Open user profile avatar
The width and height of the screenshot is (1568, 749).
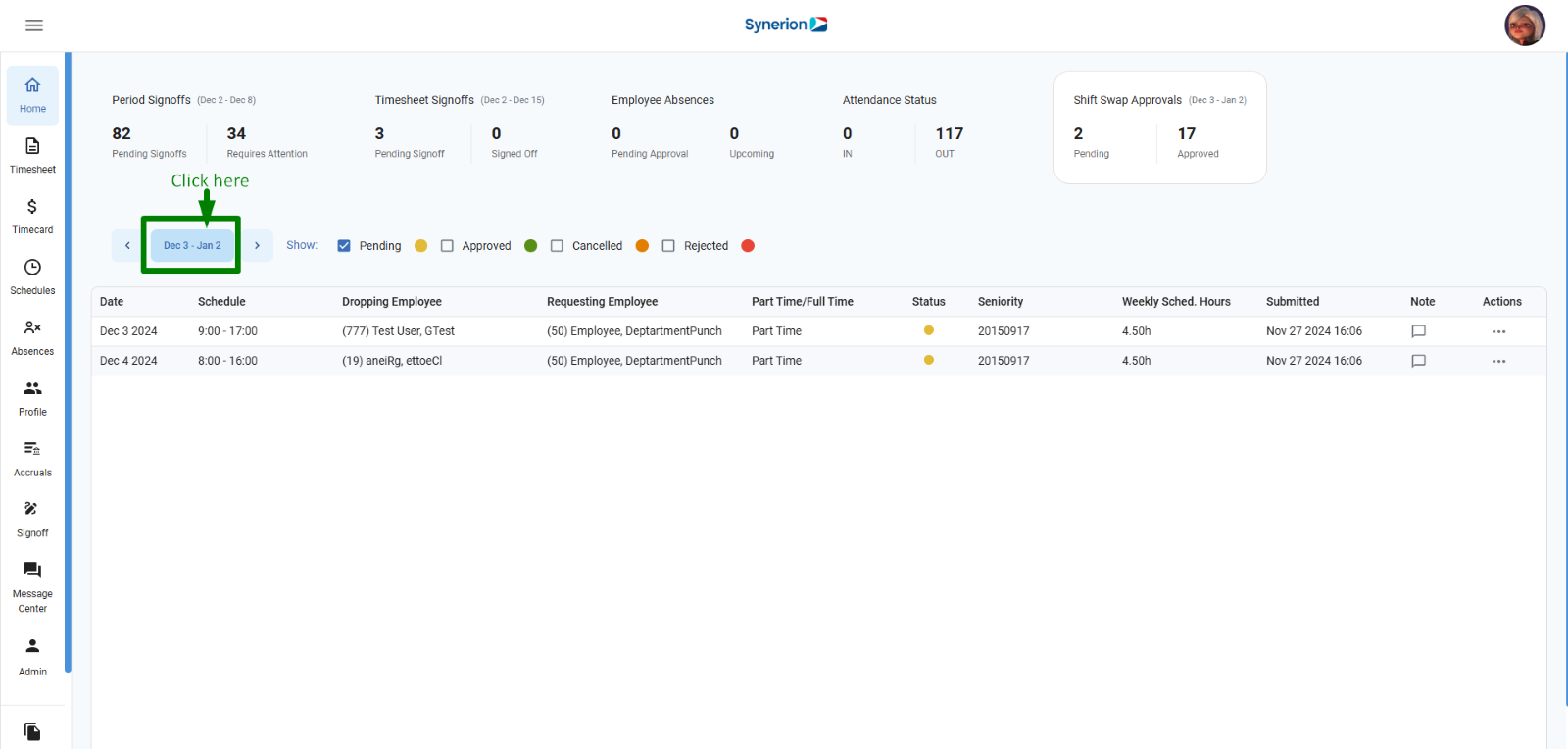(1525, 25)
